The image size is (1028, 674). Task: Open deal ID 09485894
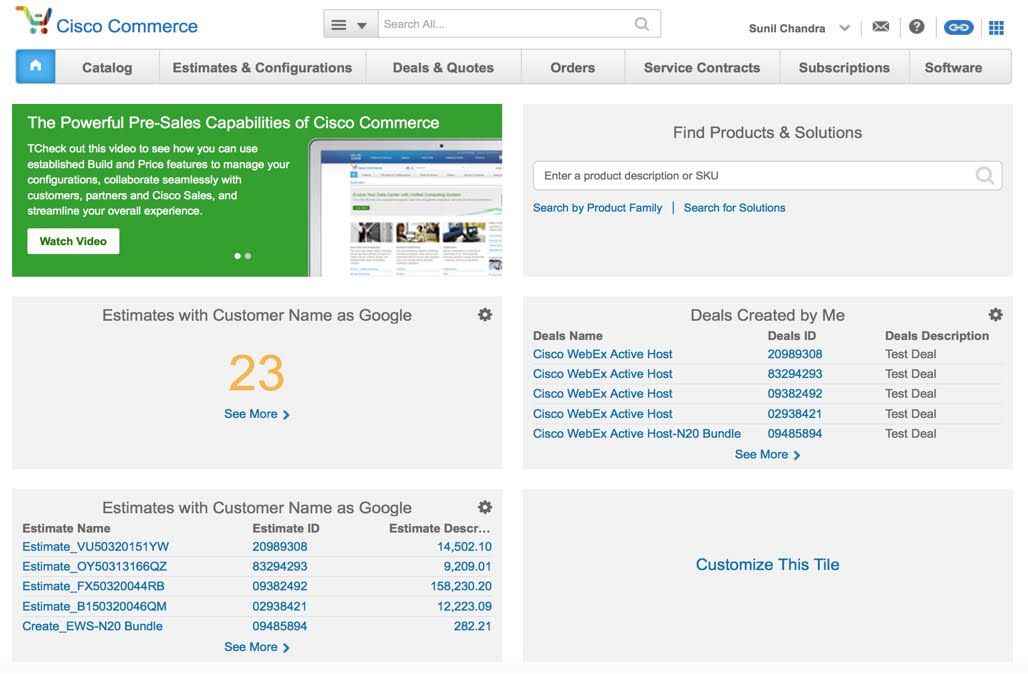pyautogui.click(x=795, y=433)
